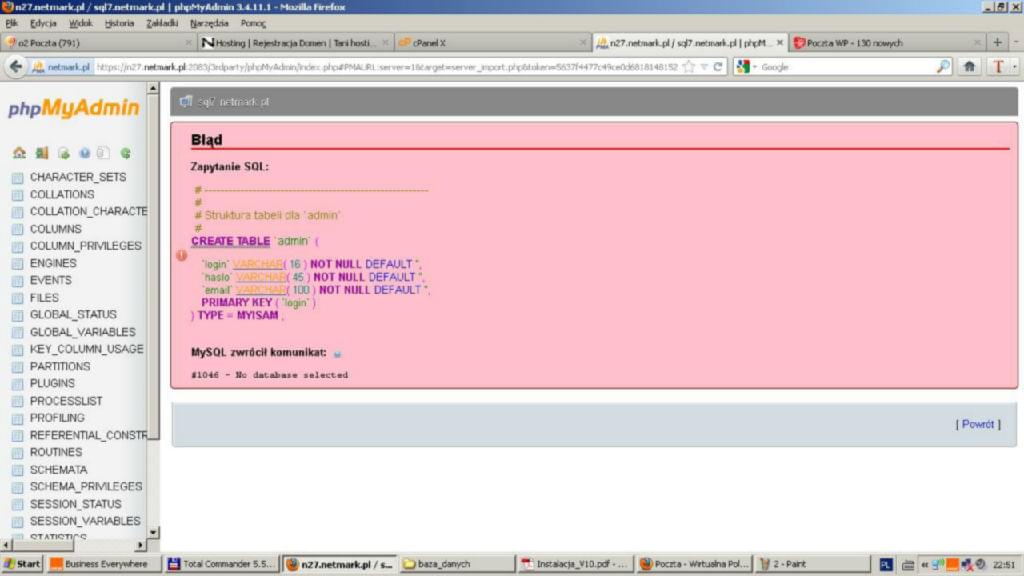Image resolution: width=1024 pixels, height=576 pixels.
Task: Open the search engine selector dropdown
Action: click(x=746, y=67)
